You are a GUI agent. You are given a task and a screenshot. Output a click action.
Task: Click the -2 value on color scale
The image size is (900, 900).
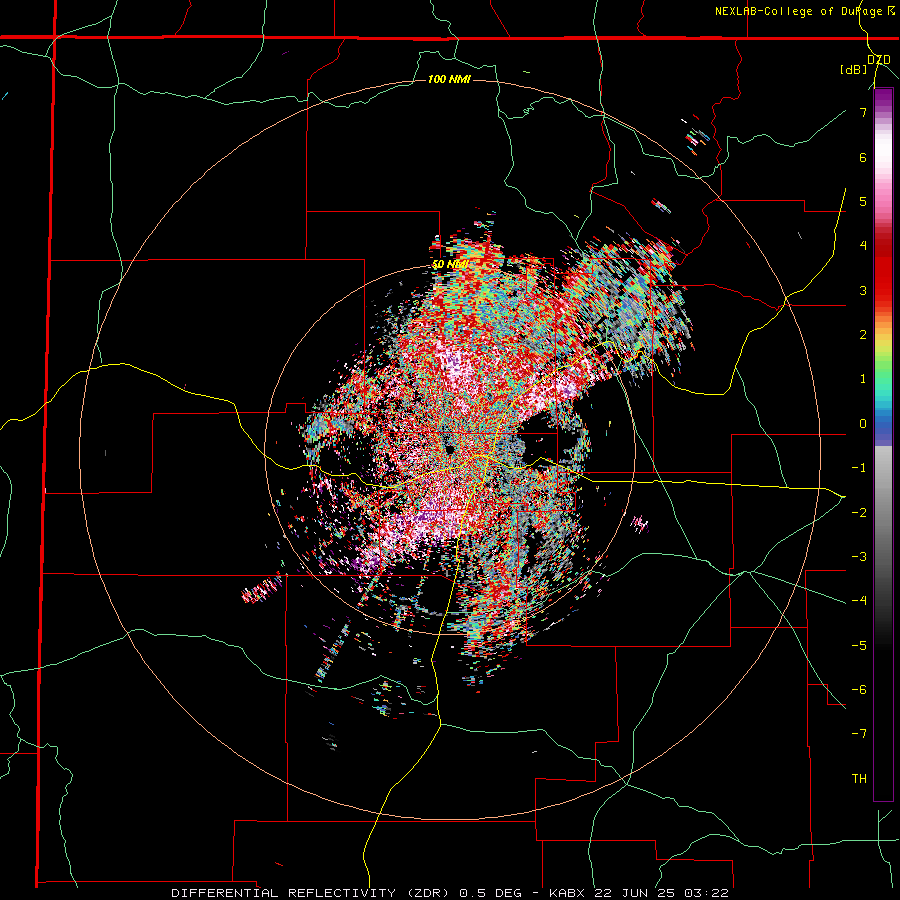(859, 512)
